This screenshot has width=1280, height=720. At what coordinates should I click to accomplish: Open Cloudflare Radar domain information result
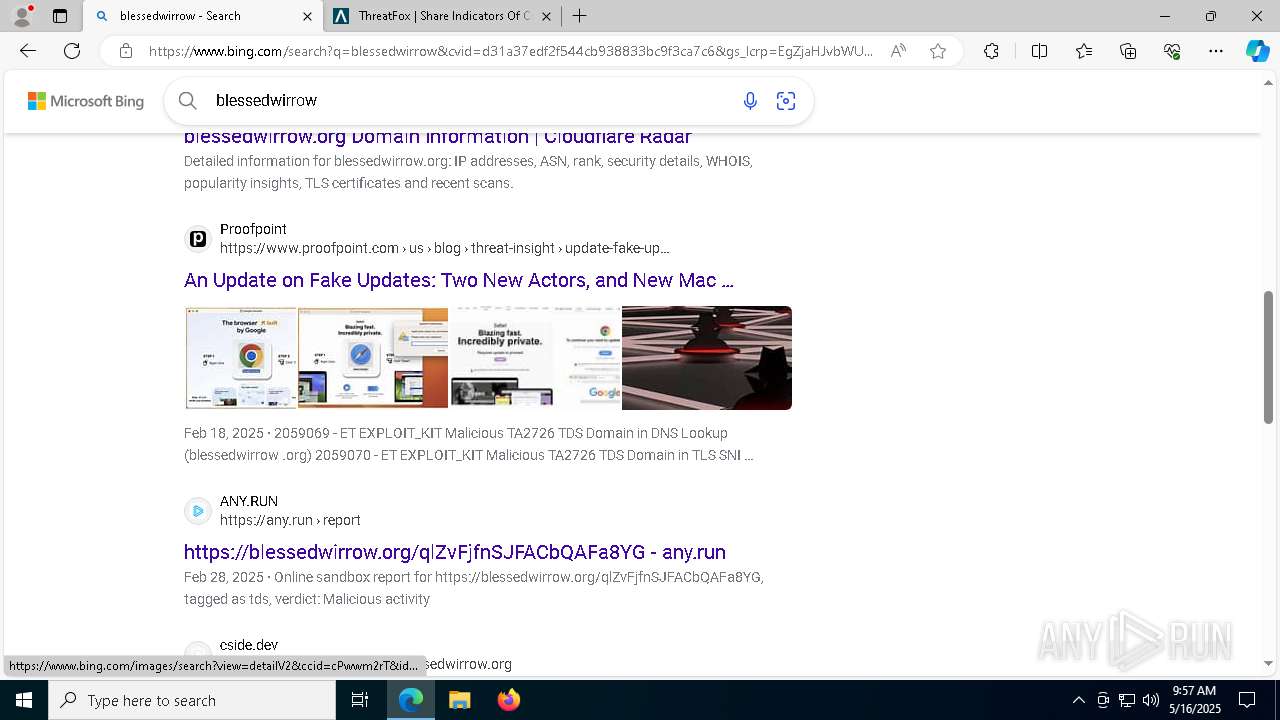[x=438, y=137]
